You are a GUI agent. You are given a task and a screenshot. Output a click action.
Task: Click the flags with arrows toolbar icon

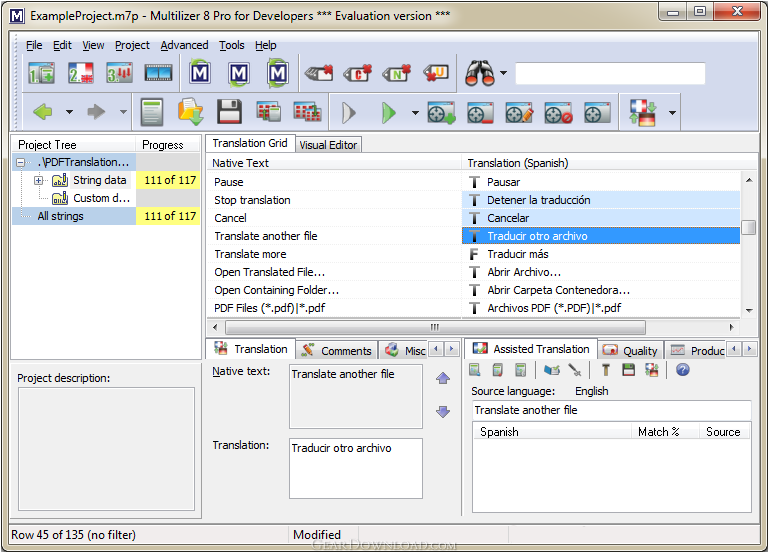click(643, 113)
